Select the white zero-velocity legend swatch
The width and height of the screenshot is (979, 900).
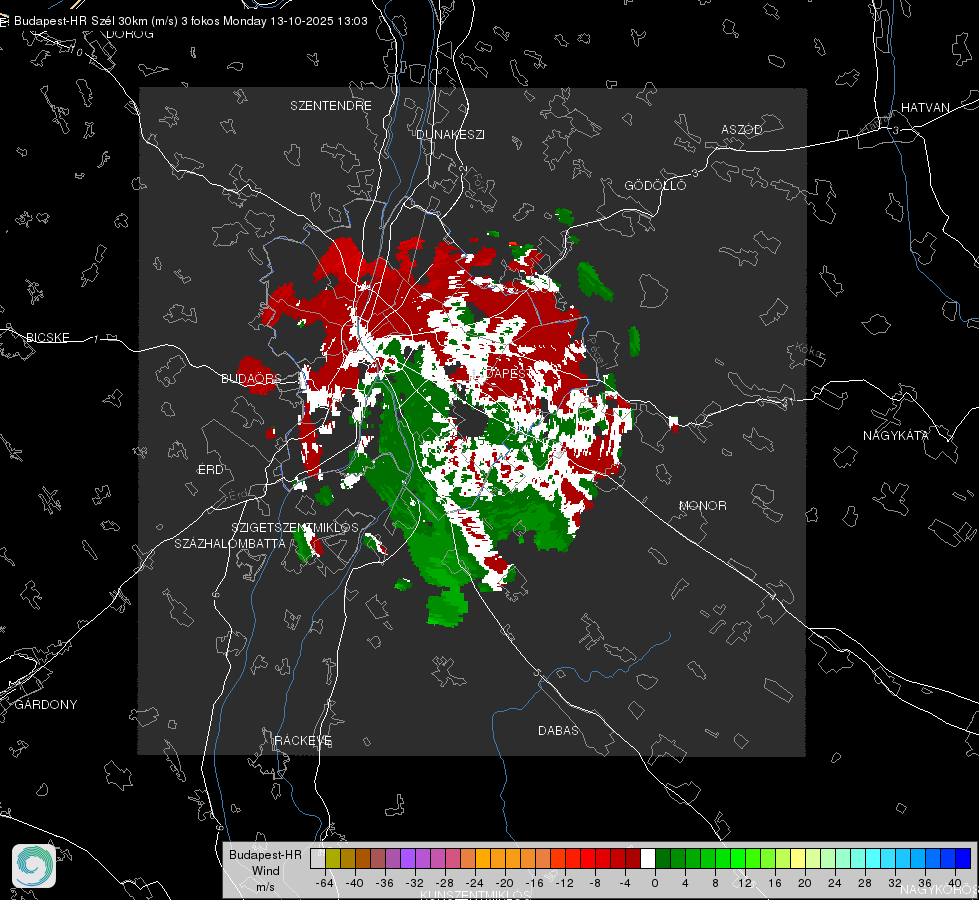648,858
